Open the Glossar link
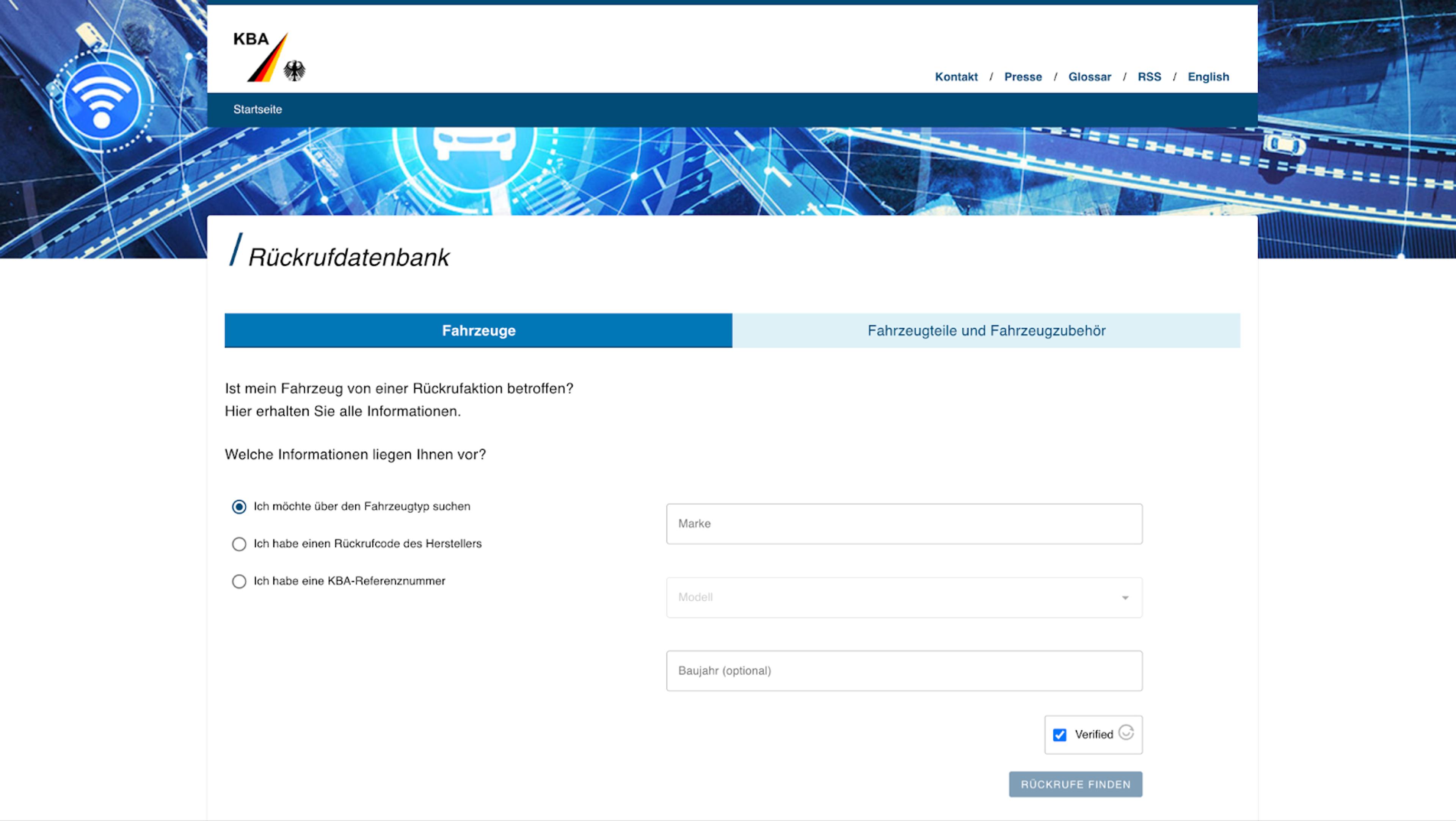 pyautogui.click(x=1089, y=77)
